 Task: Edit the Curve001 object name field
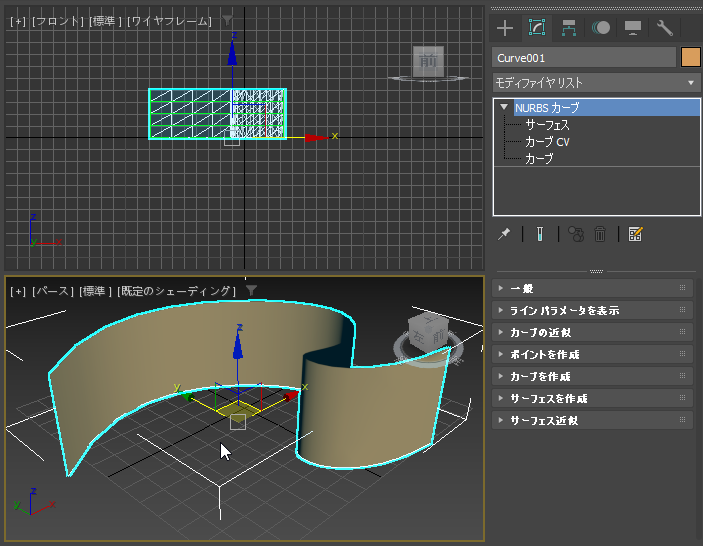[x=584, y=58]
